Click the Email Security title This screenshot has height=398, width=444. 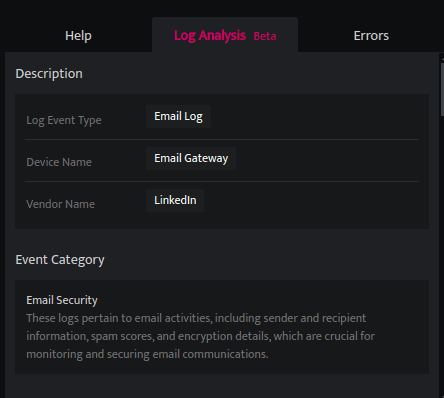click(x=62, y=300)
